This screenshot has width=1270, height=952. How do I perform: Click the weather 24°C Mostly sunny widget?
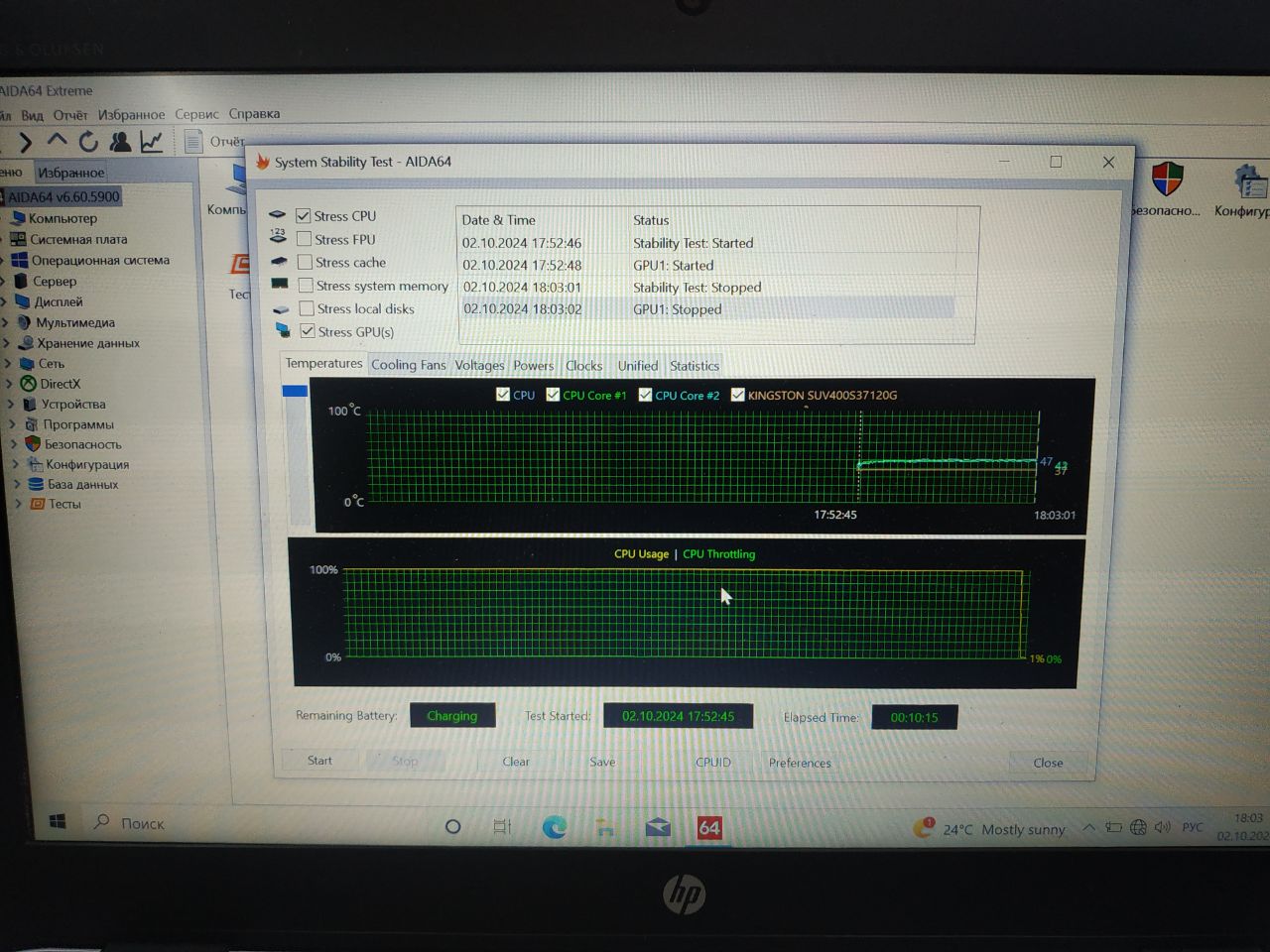click(989, 829)
